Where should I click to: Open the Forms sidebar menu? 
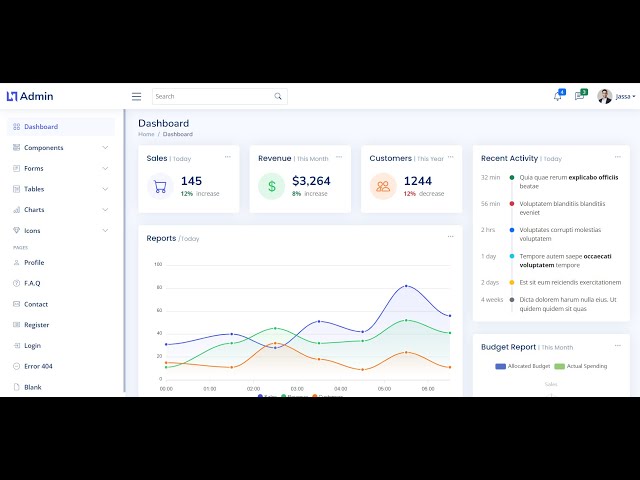pyautogui.click(x=61, y=168)
